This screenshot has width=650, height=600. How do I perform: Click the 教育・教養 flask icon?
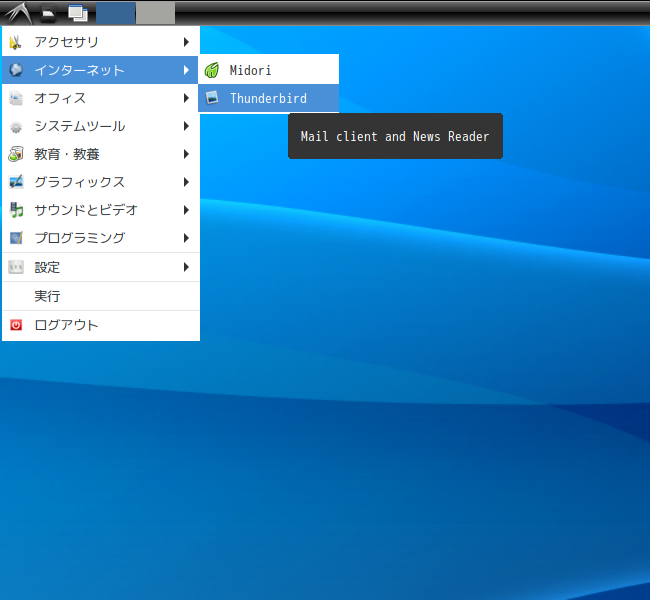pos(16,154)
